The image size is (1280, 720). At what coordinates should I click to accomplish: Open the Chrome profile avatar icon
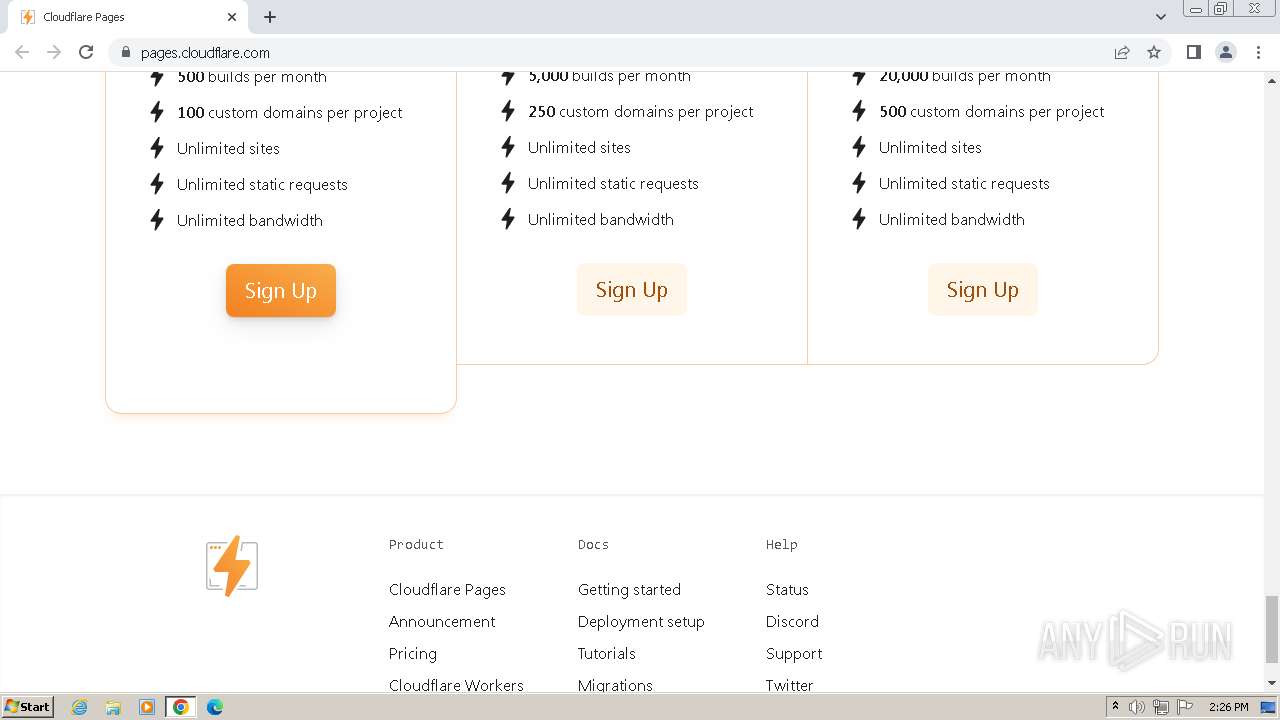1226,52
